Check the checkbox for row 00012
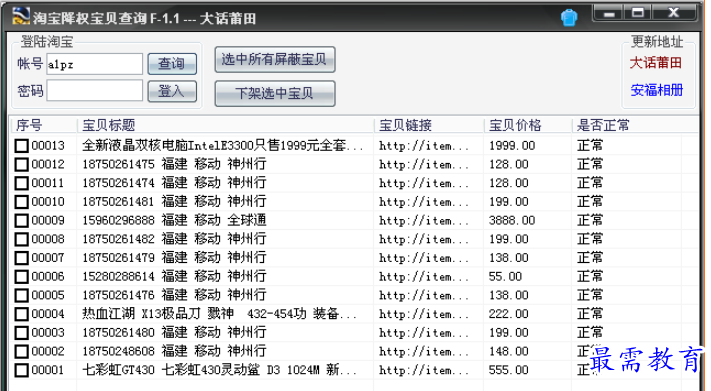This screenshot has width=711, height=391. click(21, 165)
